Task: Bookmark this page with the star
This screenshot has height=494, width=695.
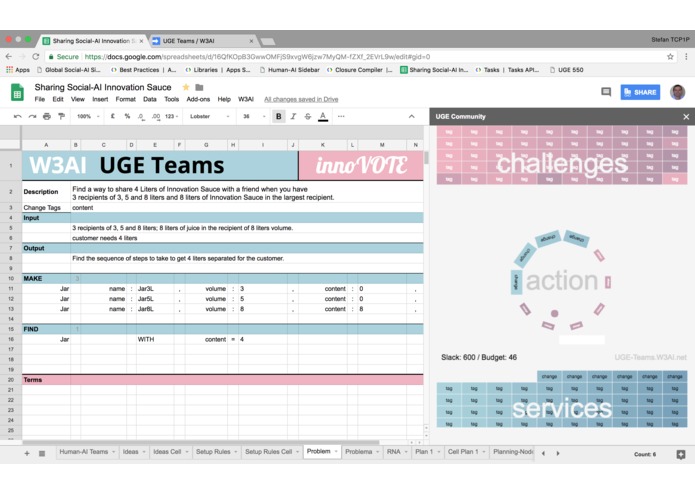Action: click(x=670, y=57)
